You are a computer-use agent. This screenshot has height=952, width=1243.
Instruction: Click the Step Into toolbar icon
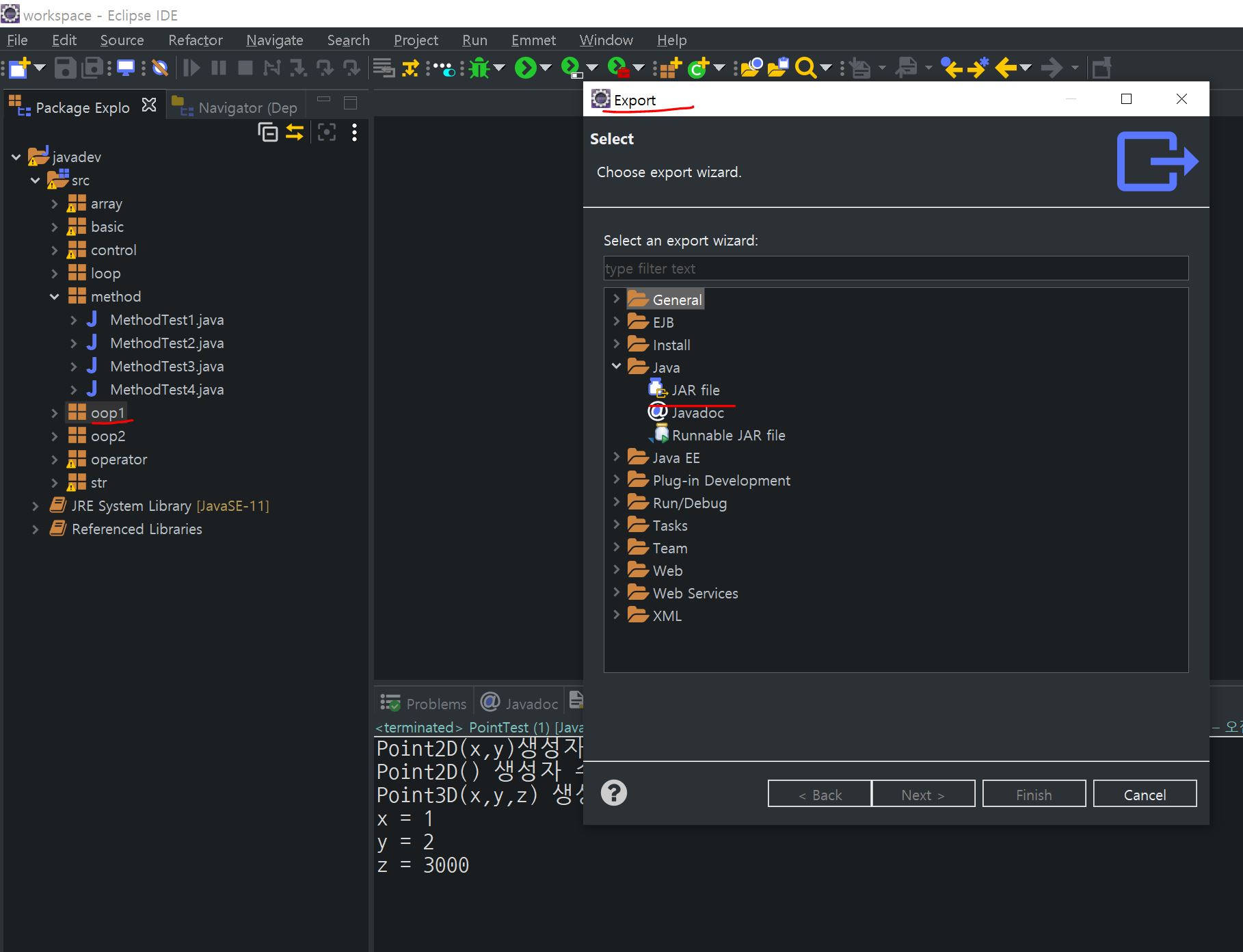pos(298,68)
